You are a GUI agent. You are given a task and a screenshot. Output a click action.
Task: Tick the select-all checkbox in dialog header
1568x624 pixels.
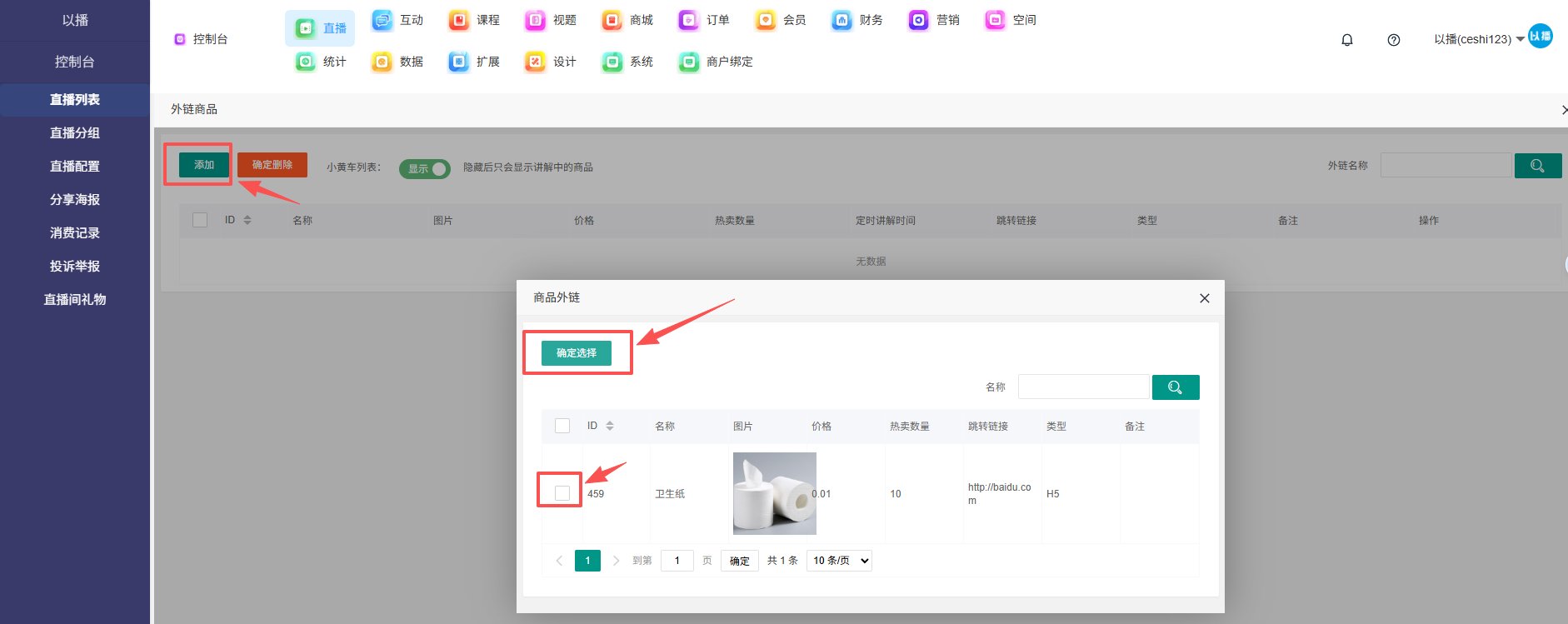562,426
